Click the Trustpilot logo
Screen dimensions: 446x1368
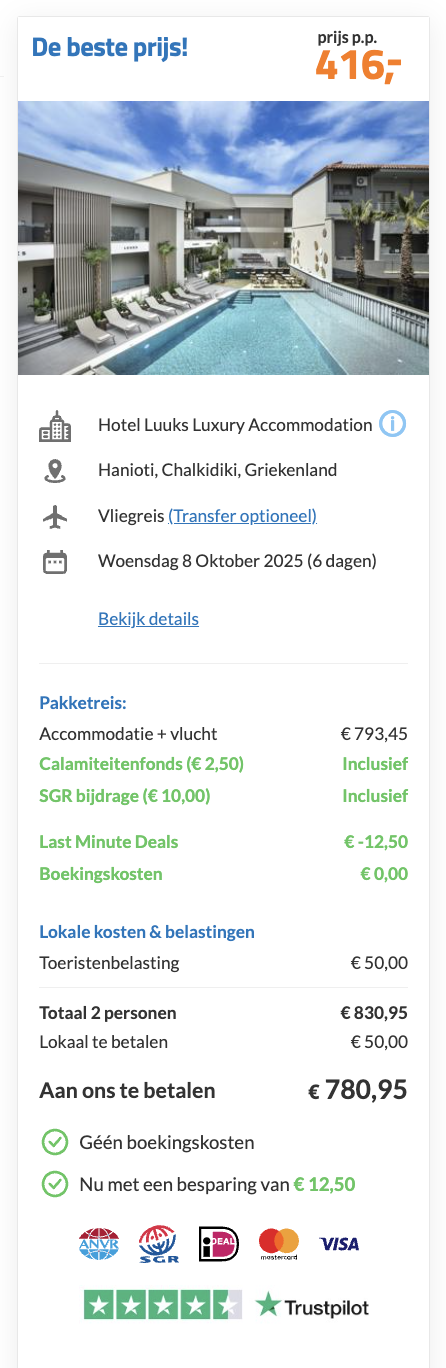click(312, 1305)
